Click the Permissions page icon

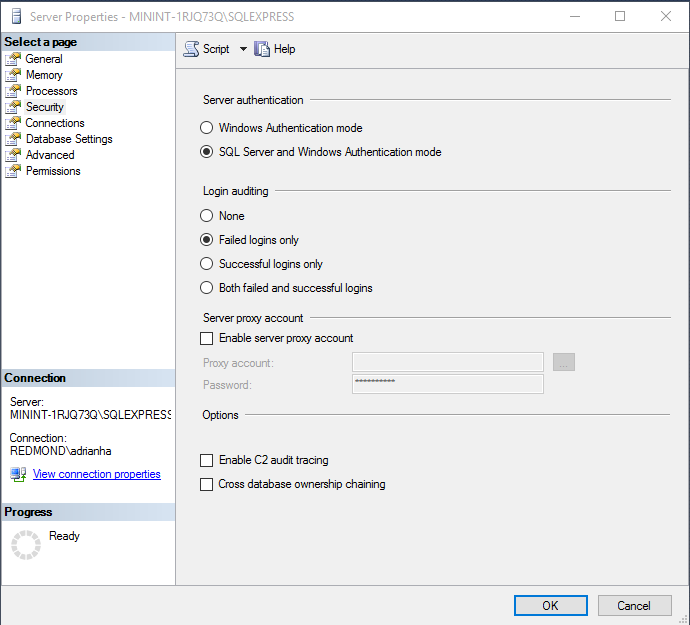(13, 171)
